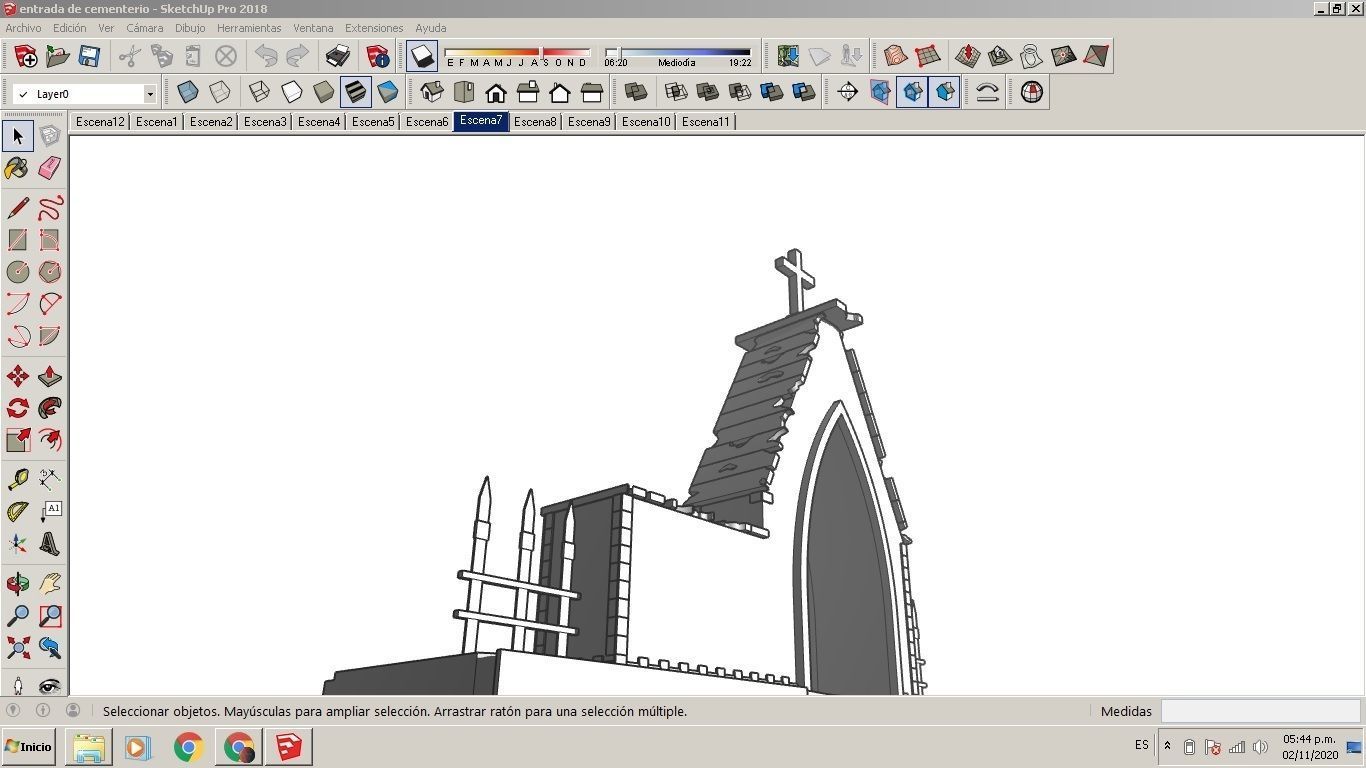The image size is (1366, 768).
Task: Open Chrome from the taskbar
Action: point(188,747)
